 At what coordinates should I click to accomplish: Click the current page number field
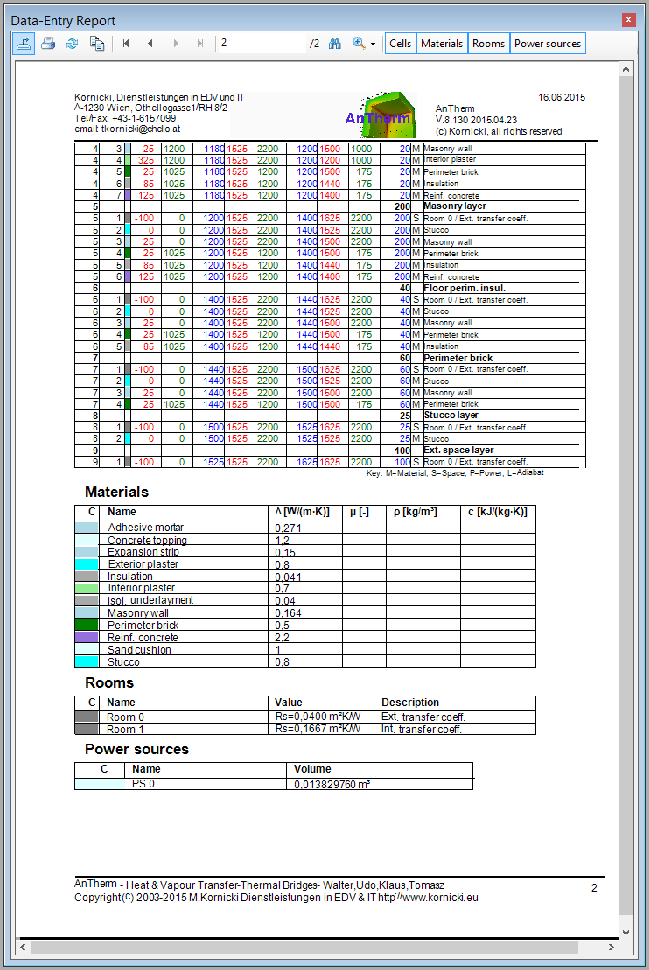[260, 43]
